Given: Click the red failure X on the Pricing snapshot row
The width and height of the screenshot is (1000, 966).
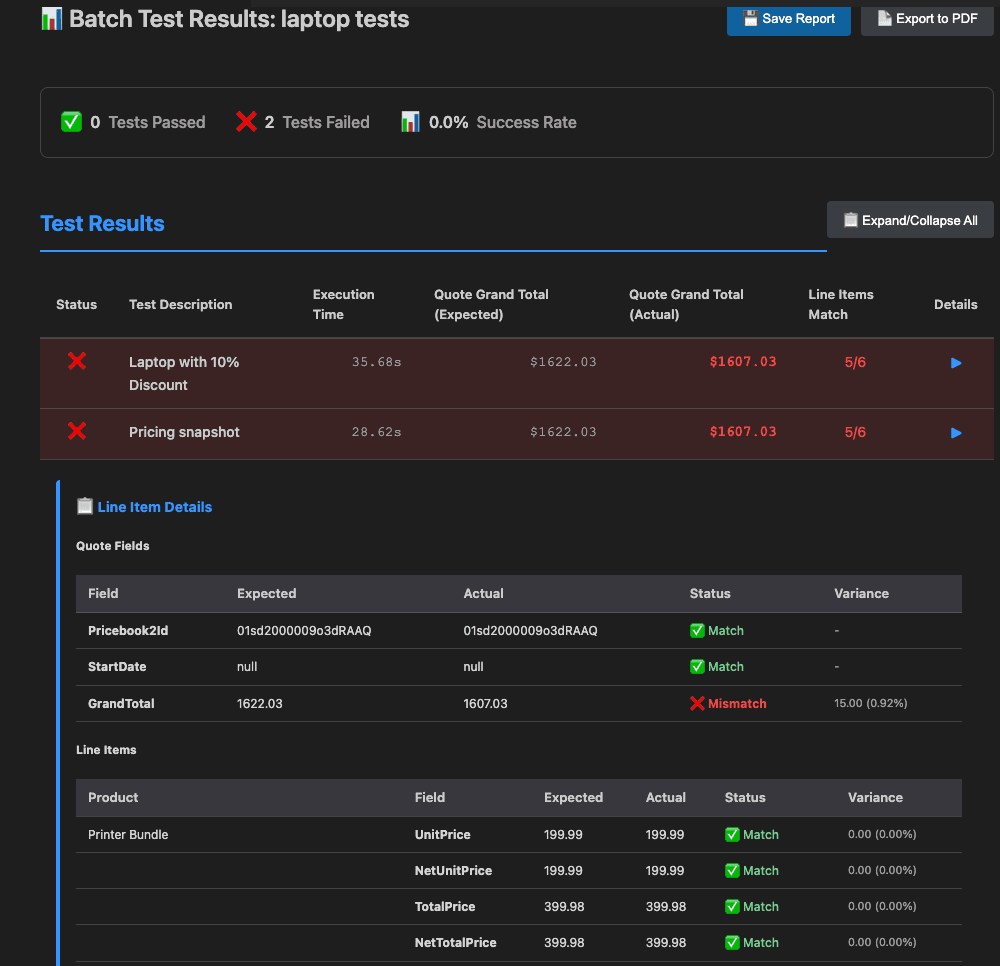Looking at the screenshot, I should coord(77,431).
